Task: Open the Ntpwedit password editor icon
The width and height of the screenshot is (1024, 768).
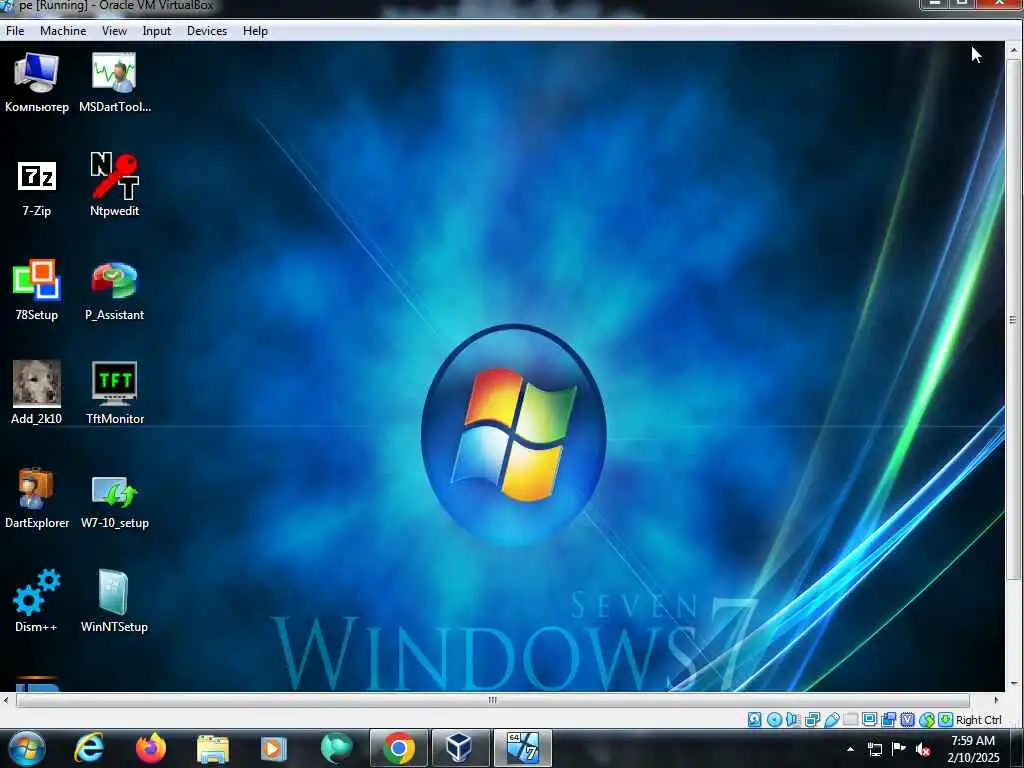Action: pos(114,185)
